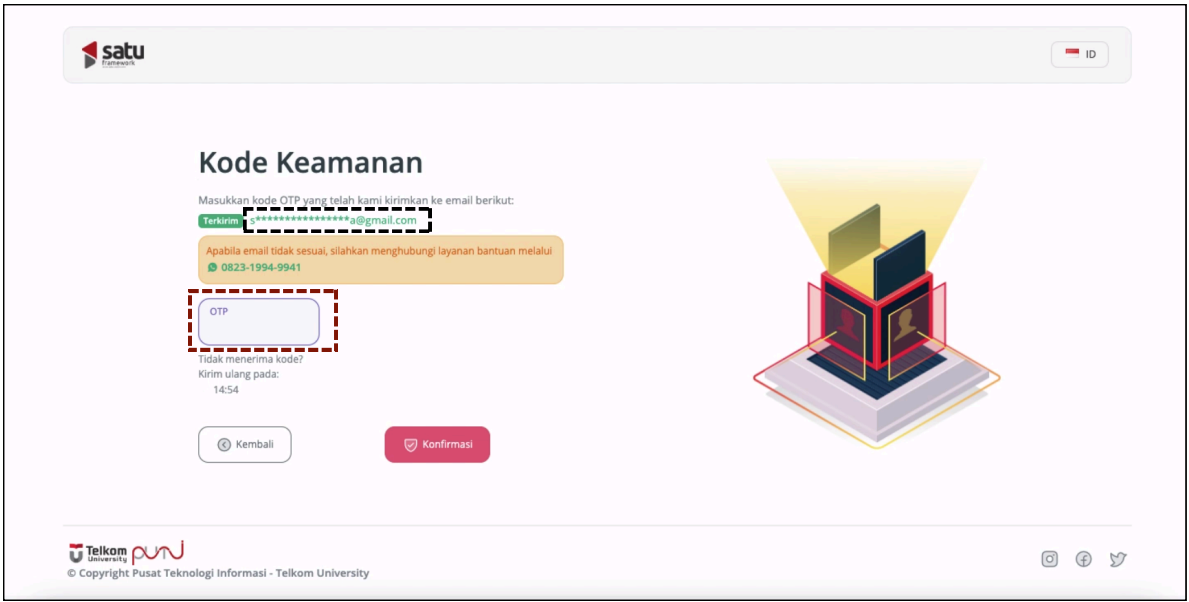Click the green WhatsApp icon

coord(212,268)
